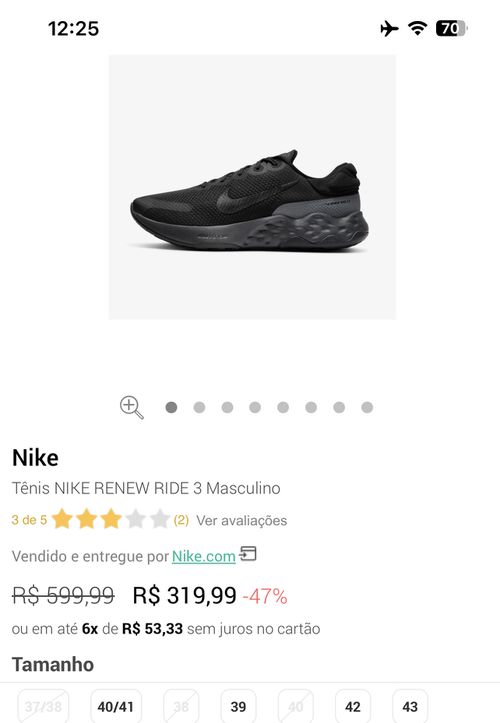500x723 pixels.
Task: Tap the Wi-Fi icon in the status bar
Action: (417, 29)
